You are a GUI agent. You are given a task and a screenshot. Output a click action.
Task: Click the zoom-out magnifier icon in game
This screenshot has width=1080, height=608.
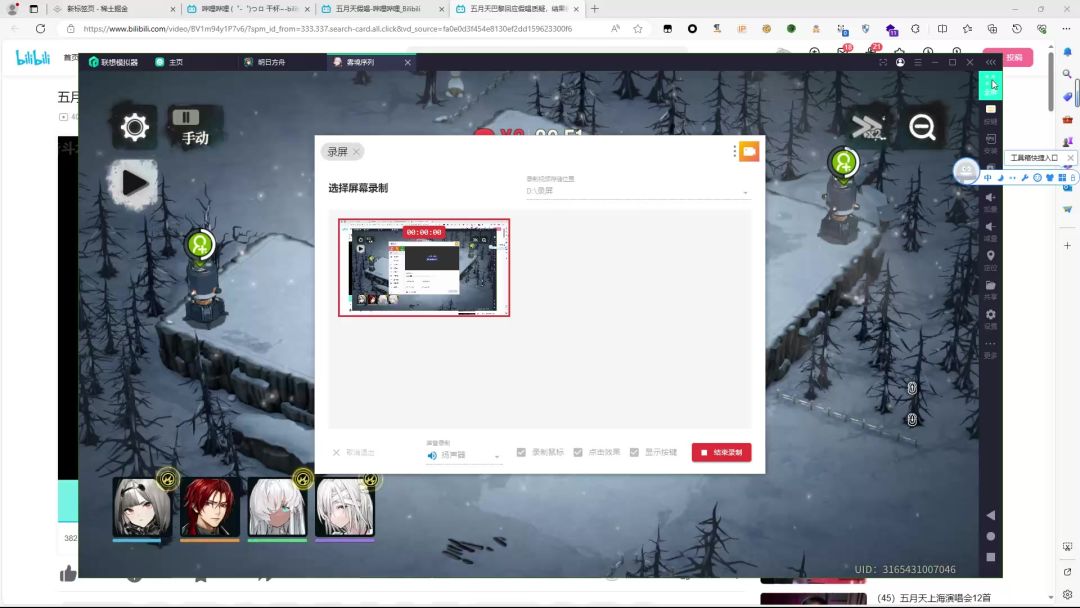(922, 127)
